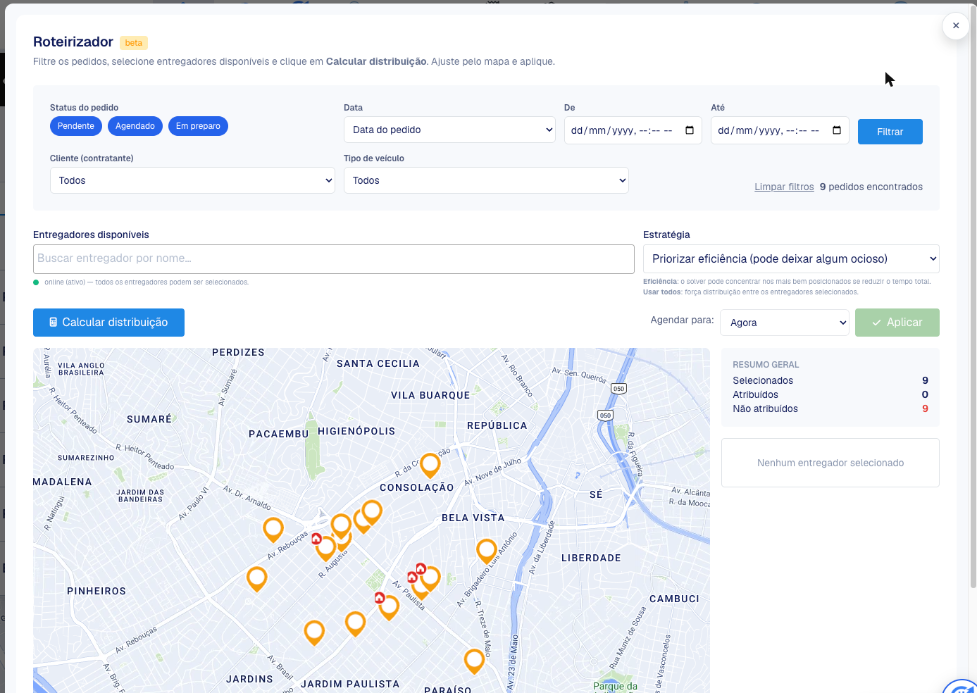Click the westernmost orange pin near Pinheiros
Viewport: 977px width, 693px height.
pos(257,578)
